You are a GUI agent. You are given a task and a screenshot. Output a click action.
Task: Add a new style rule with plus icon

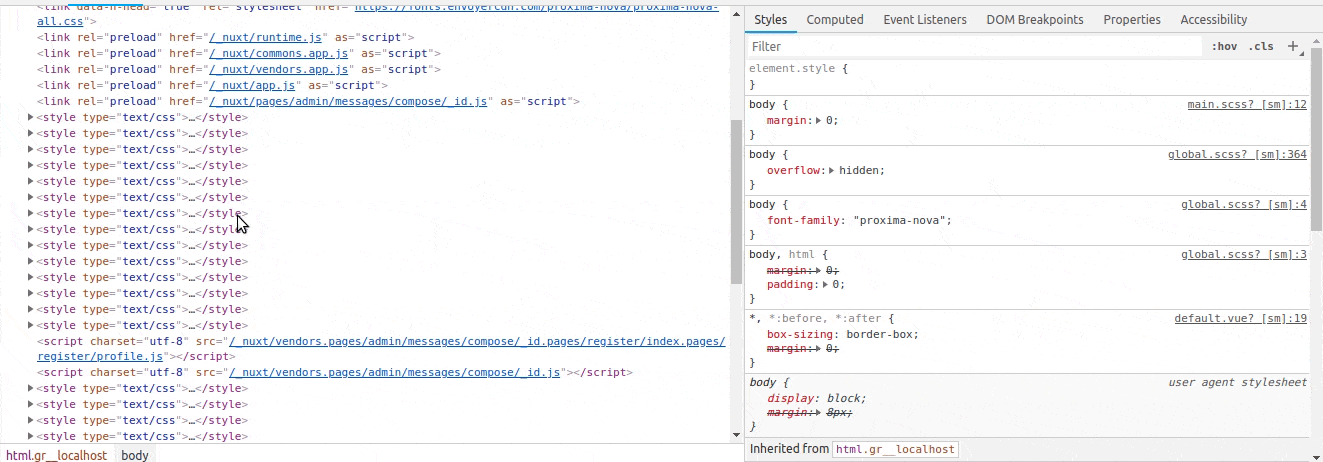(1293, 46)
